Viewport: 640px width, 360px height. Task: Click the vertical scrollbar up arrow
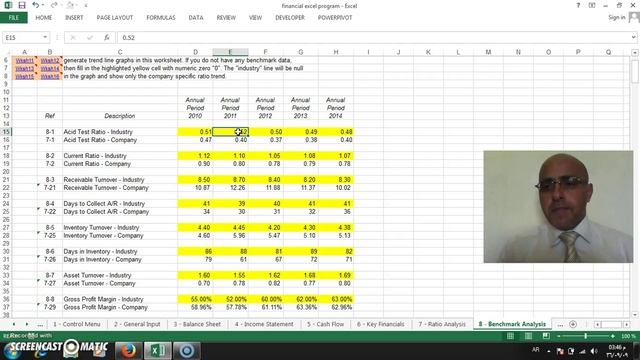(x=635, y=53)
